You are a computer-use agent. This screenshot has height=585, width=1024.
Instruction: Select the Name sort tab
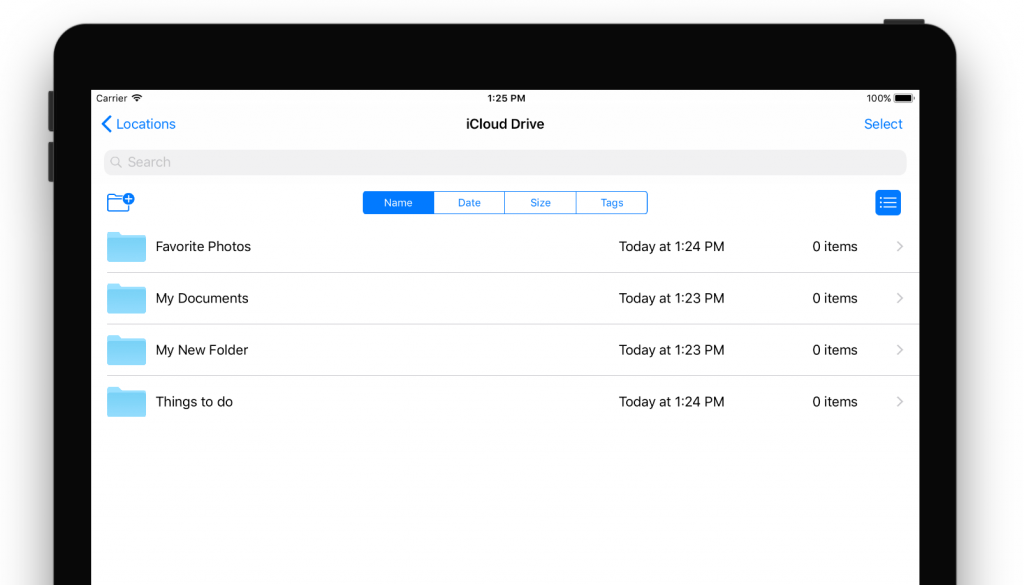pyautogui.click(x=398, y=201)
